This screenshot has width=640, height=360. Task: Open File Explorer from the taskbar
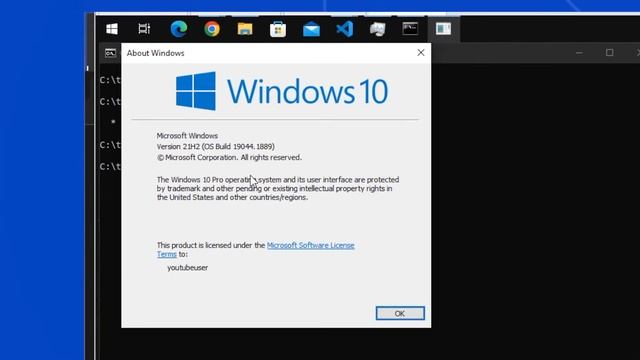point(245,29)
